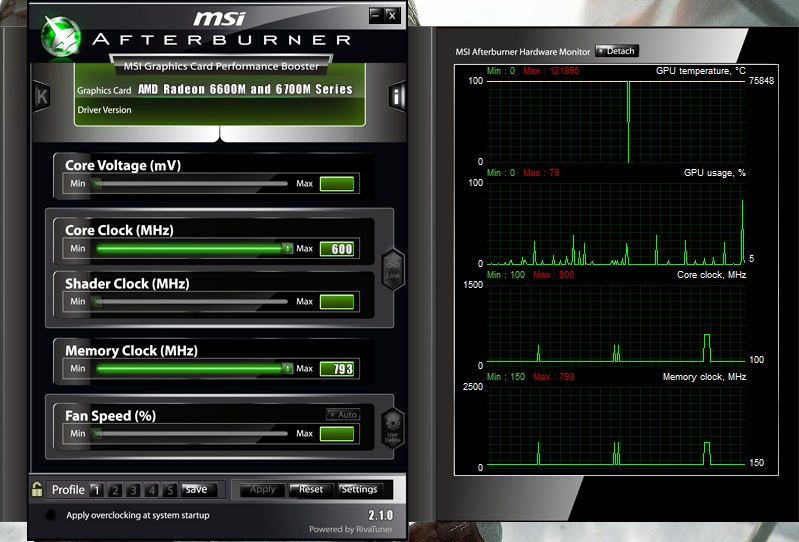Click the Fan Speed slider handle
Image resolution: width=799 pixels, height=542 pixels.
[96, 433]
